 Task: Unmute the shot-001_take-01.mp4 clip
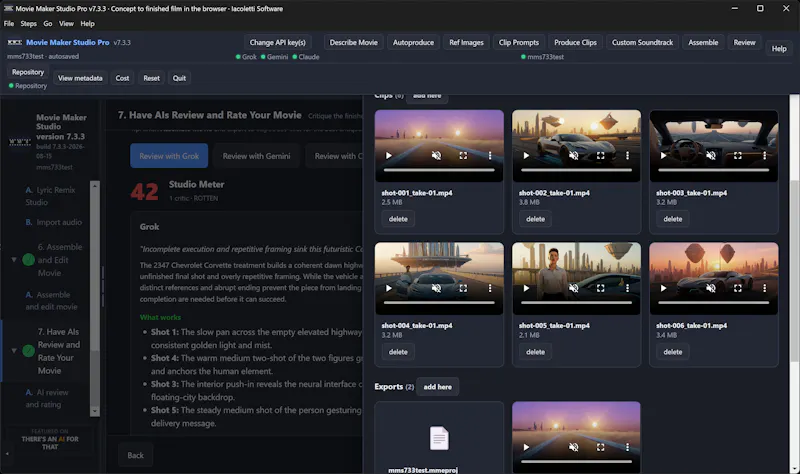pos(436,156)
